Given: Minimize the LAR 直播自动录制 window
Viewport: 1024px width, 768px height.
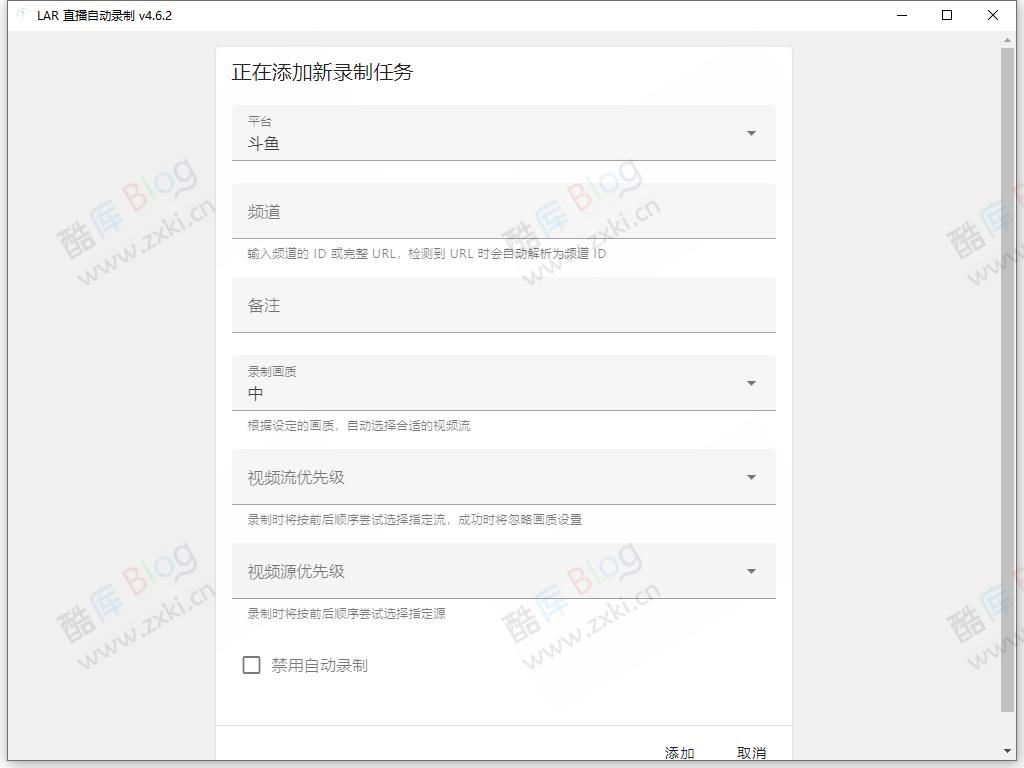Looking at the screenshot, I should pos(902,15).
